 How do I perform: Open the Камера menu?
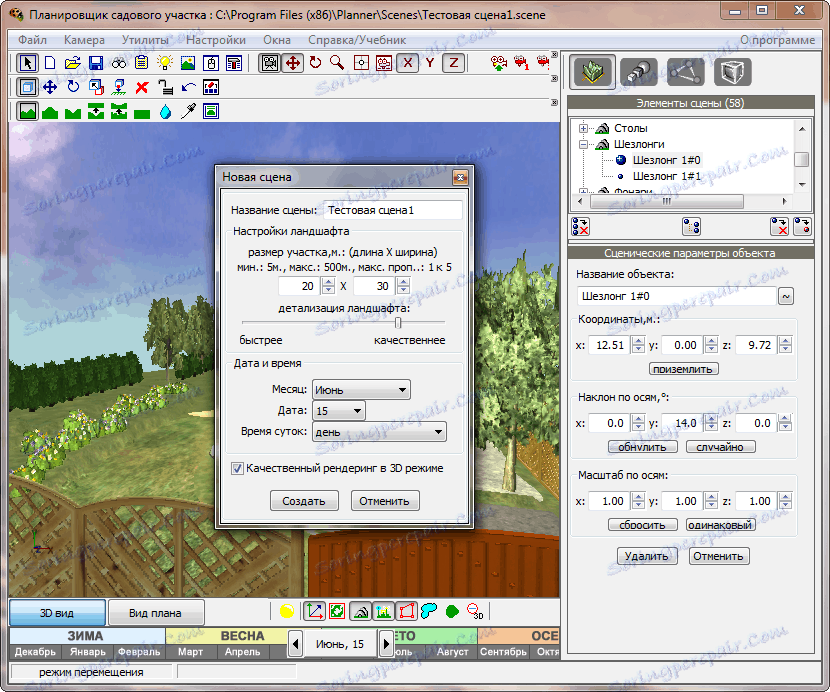(x=84, y=40)
